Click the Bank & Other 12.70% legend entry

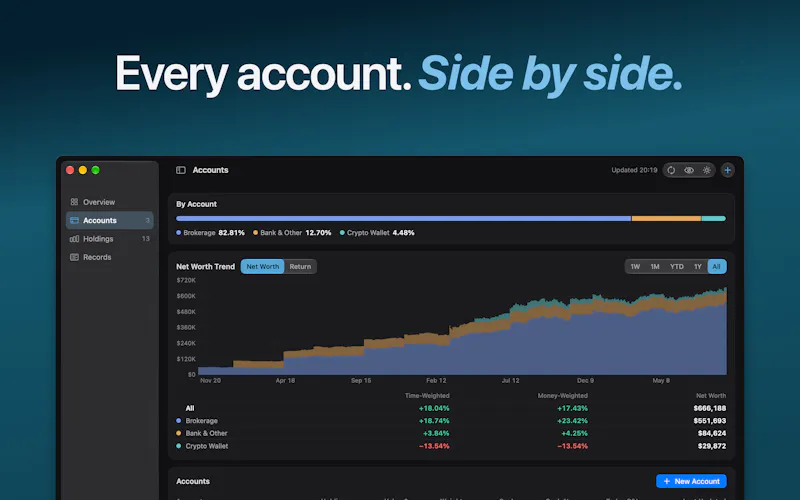pyautogui.click(x=292, y=233)
